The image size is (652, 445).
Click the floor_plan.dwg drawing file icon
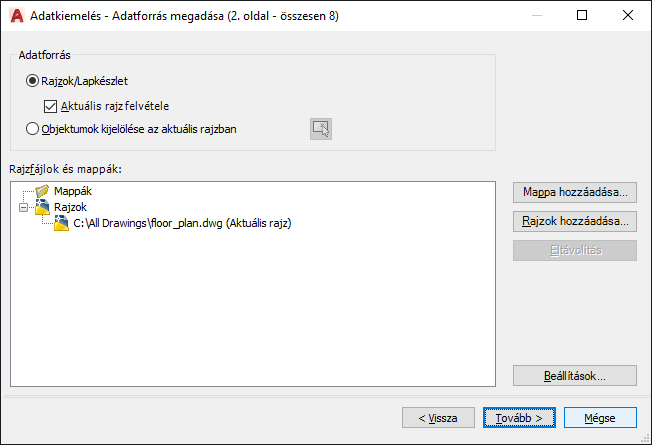click(x=61, y=224)
